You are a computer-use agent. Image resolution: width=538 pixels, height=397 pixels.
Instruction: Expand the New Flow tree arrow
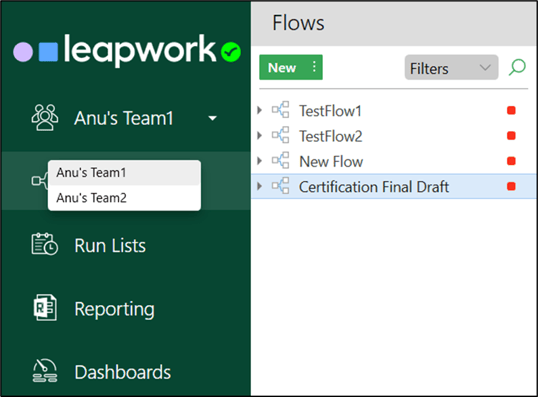[260, 161]
